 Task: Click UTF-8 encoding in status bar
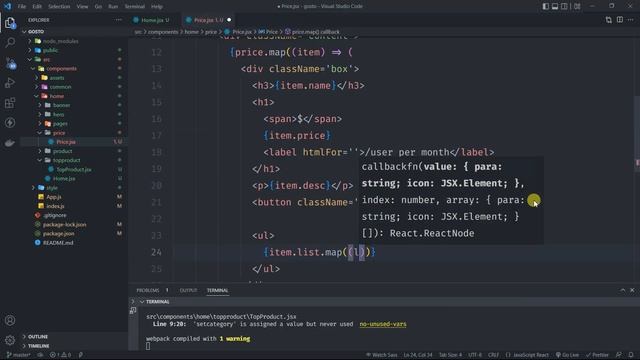click(x=475, y=355)
